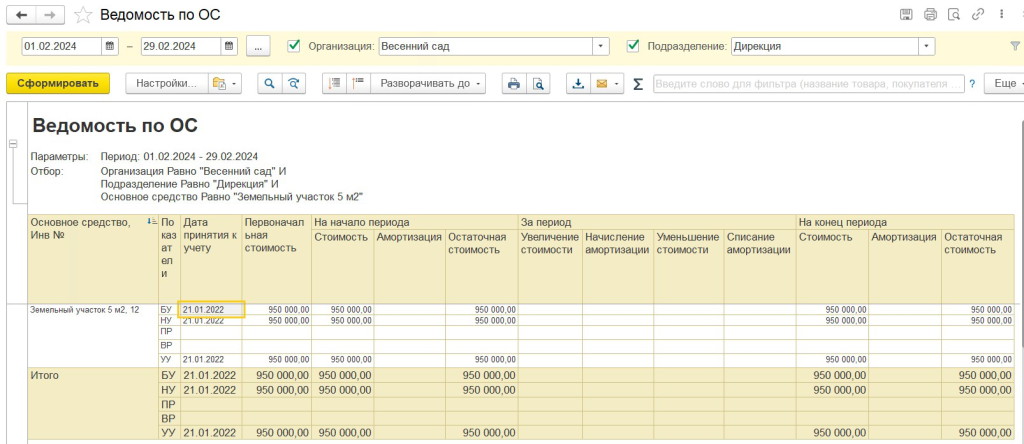
Task: Expand the Подразделение dropdown list
Action: click(927, 46)
